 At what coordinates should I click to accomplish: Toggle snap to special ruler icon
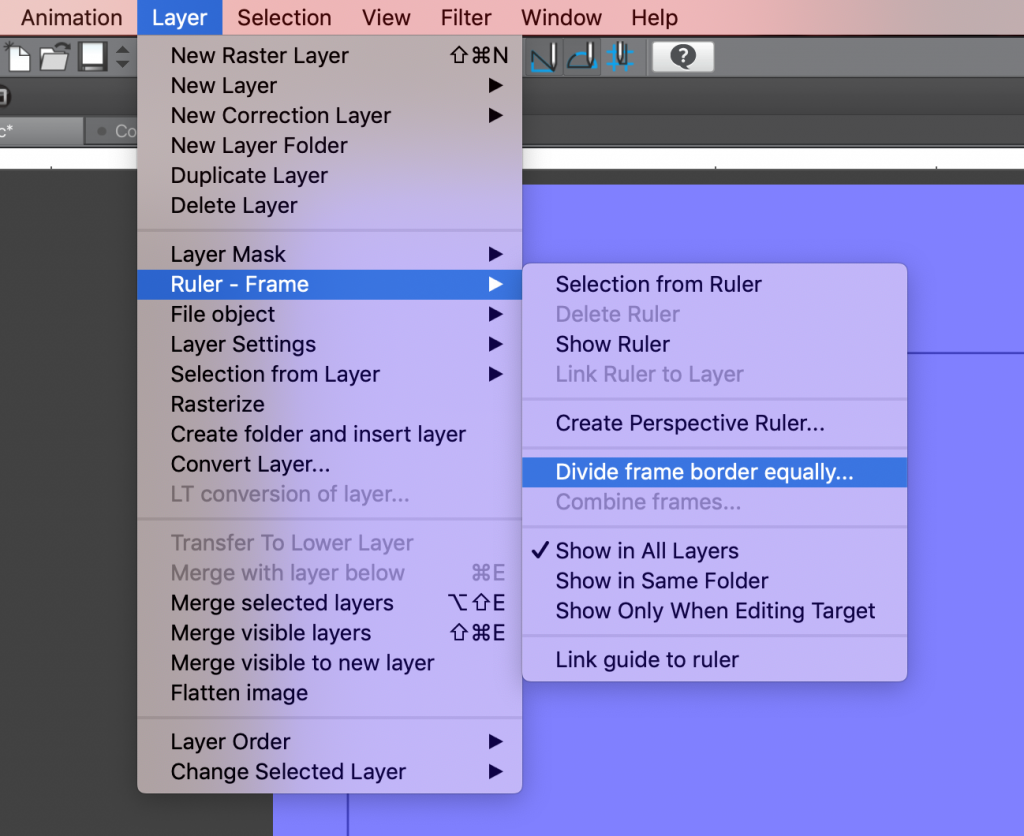click(x=583, y=57)
